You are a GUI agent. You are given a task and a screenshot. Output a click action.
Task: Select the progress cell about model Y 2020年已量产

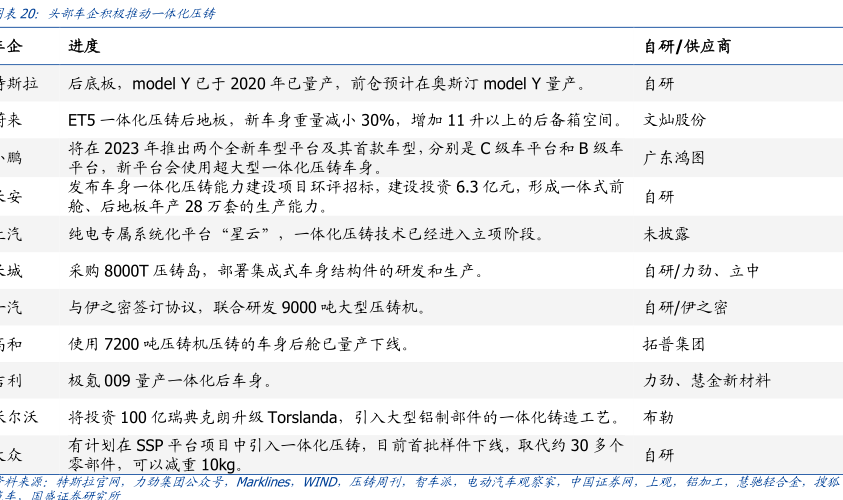[327, 83]
